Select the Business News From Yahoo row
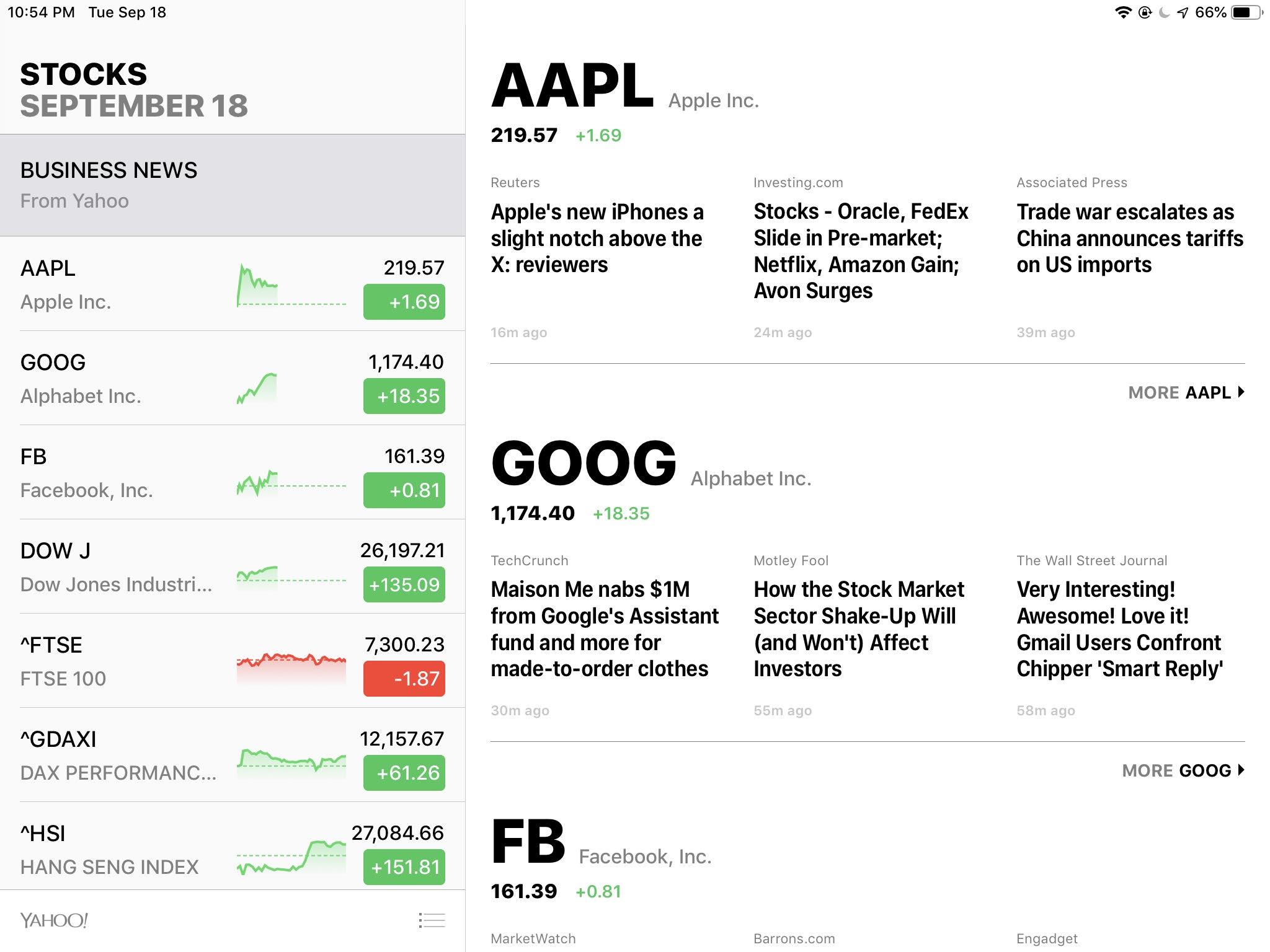Screen dimensions: 1270x952 coord(233,185)
